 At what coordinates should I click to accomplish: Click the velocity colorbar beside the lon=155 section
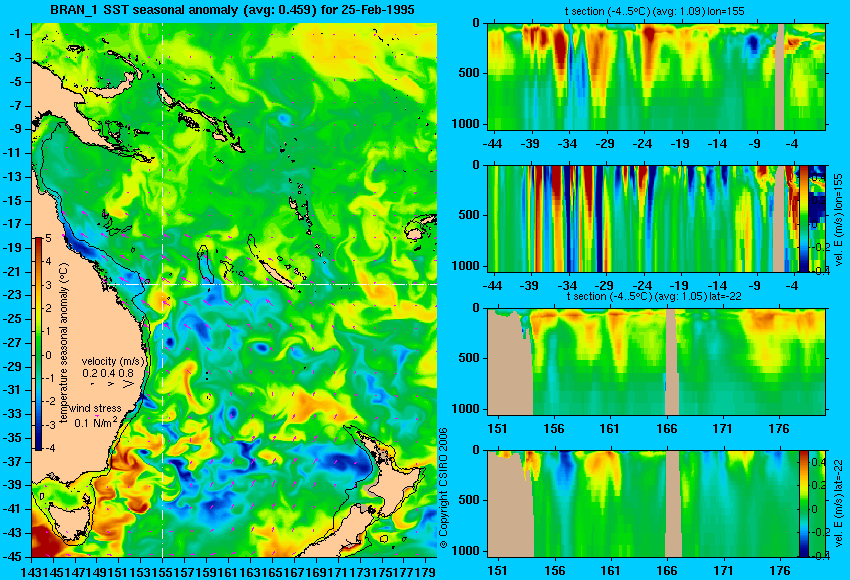(804, 218)
